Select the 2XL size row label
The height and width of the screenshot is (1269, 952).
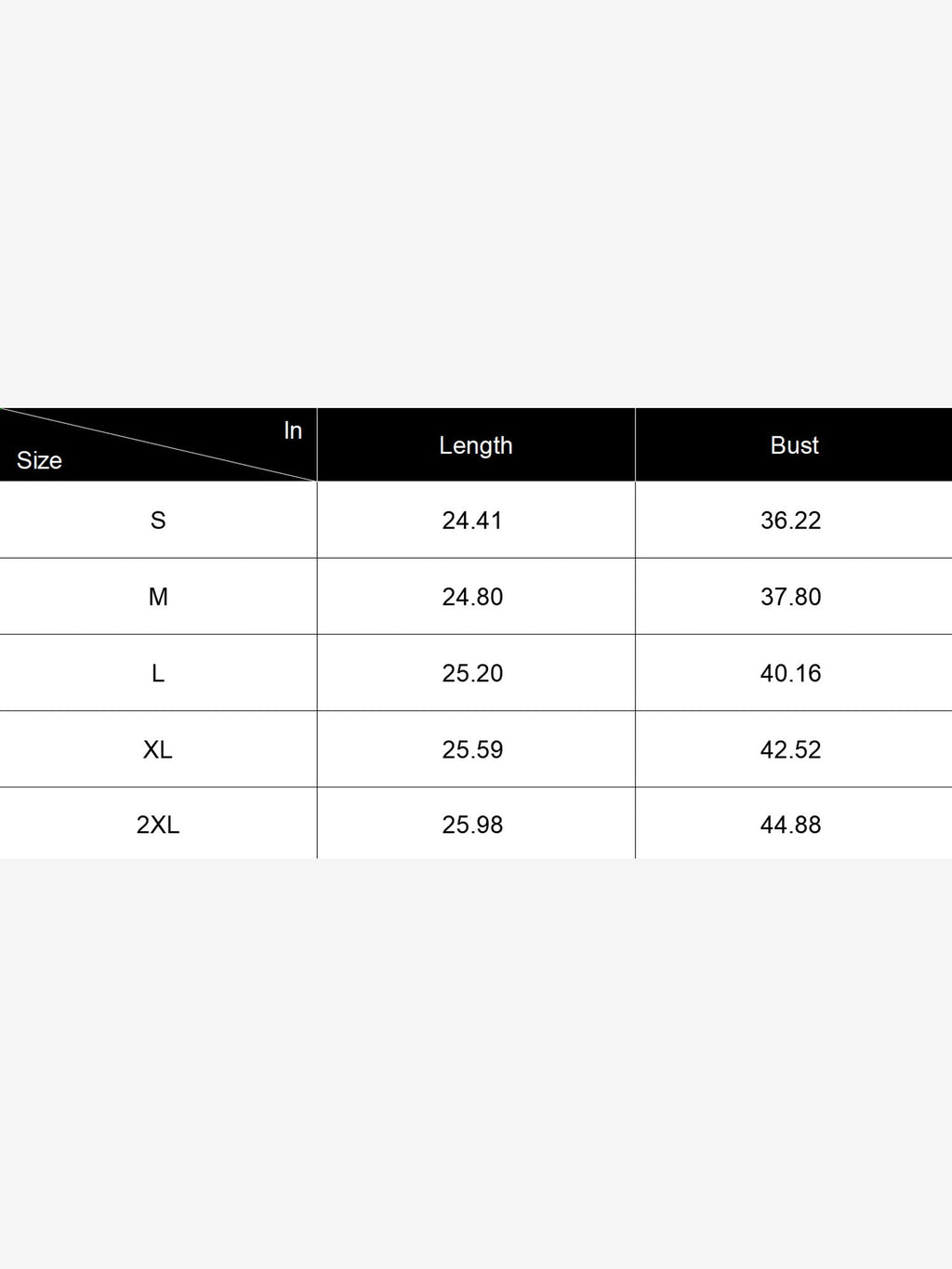click(x=158, y=825)
